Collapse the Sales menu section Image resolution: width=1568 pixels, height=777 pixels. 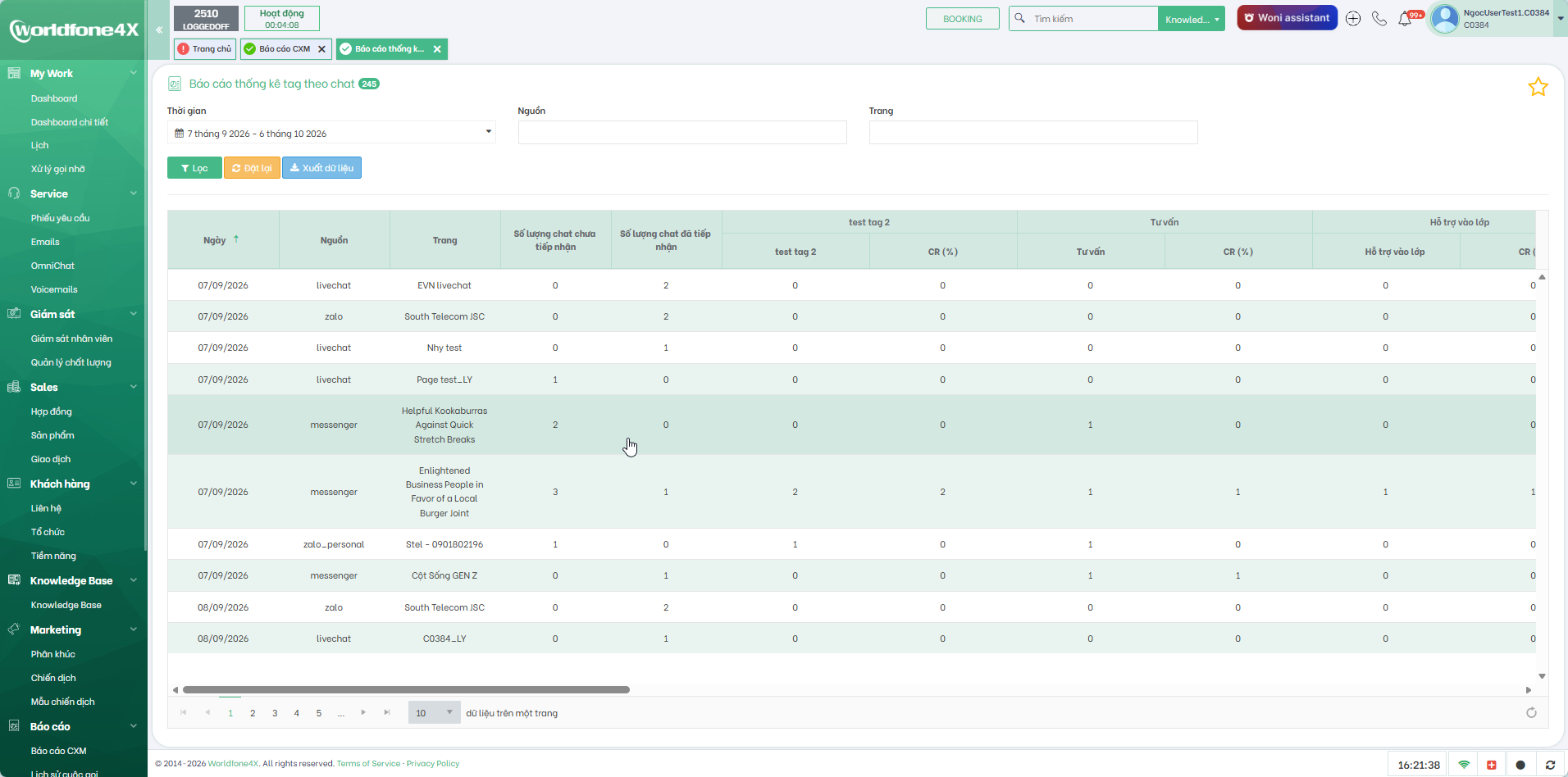pyautogui.click(x=133, y=387)
